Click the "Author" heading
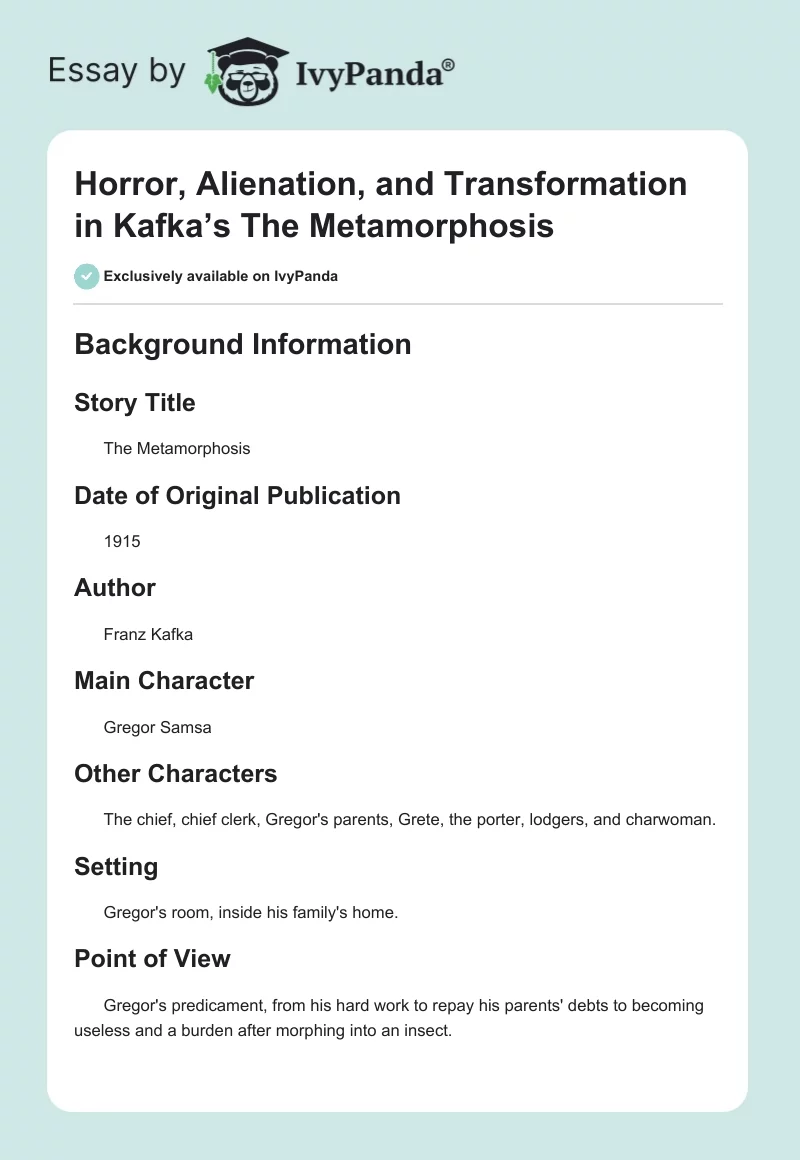Screen dimensions: 800x1160 pyautogui.click(x=115, y=588)
